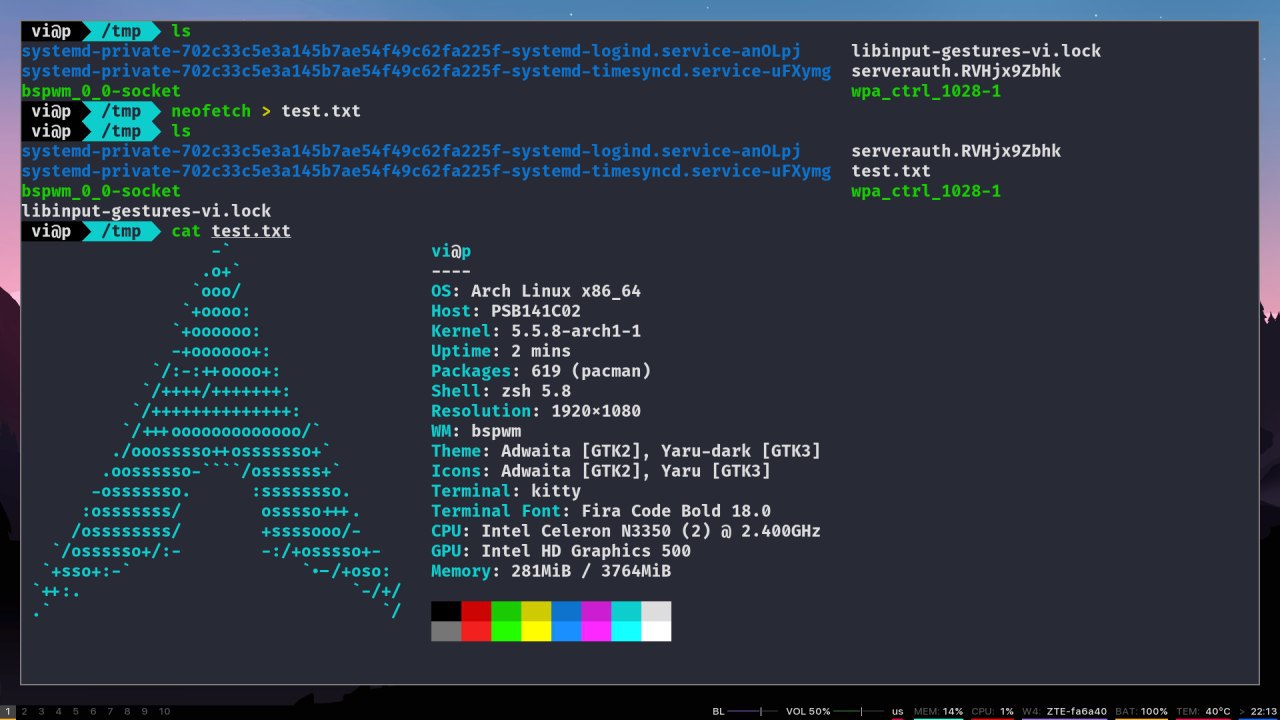The height and width of the screenshot is (720, 1280).
Task: Click 'Memory: 281MiB / 3764MiB' line
Action: [551, 571]
